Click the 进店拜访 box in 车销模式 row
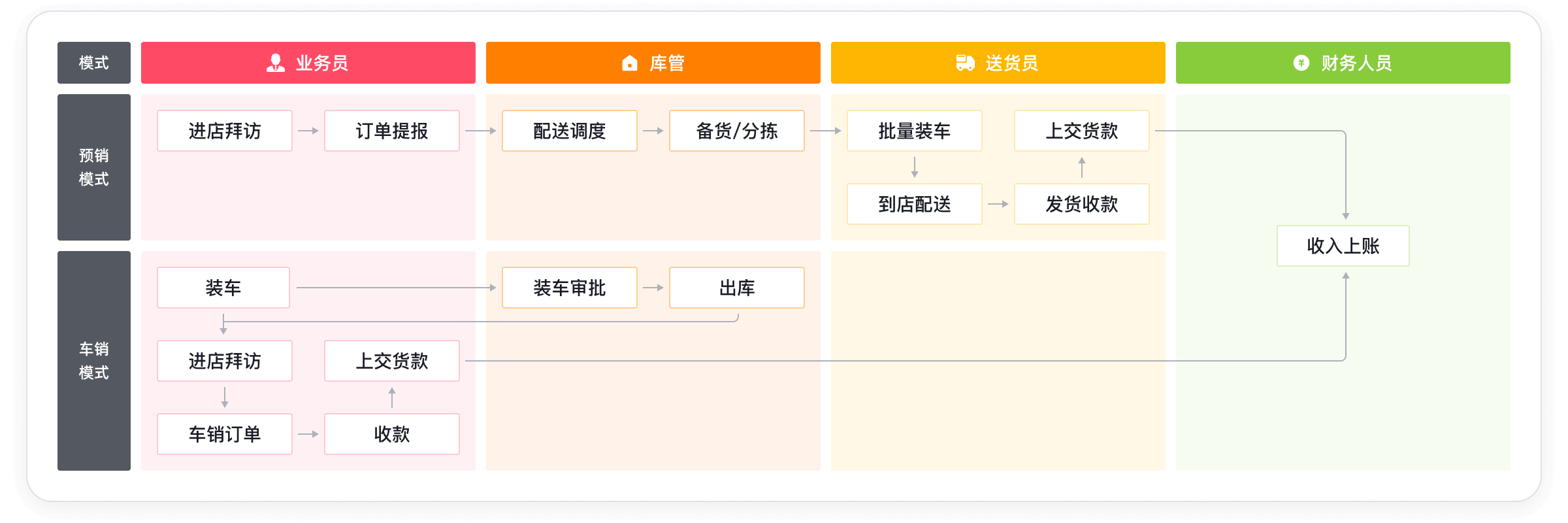This screenshot has height=523, width=1568. 225,361
